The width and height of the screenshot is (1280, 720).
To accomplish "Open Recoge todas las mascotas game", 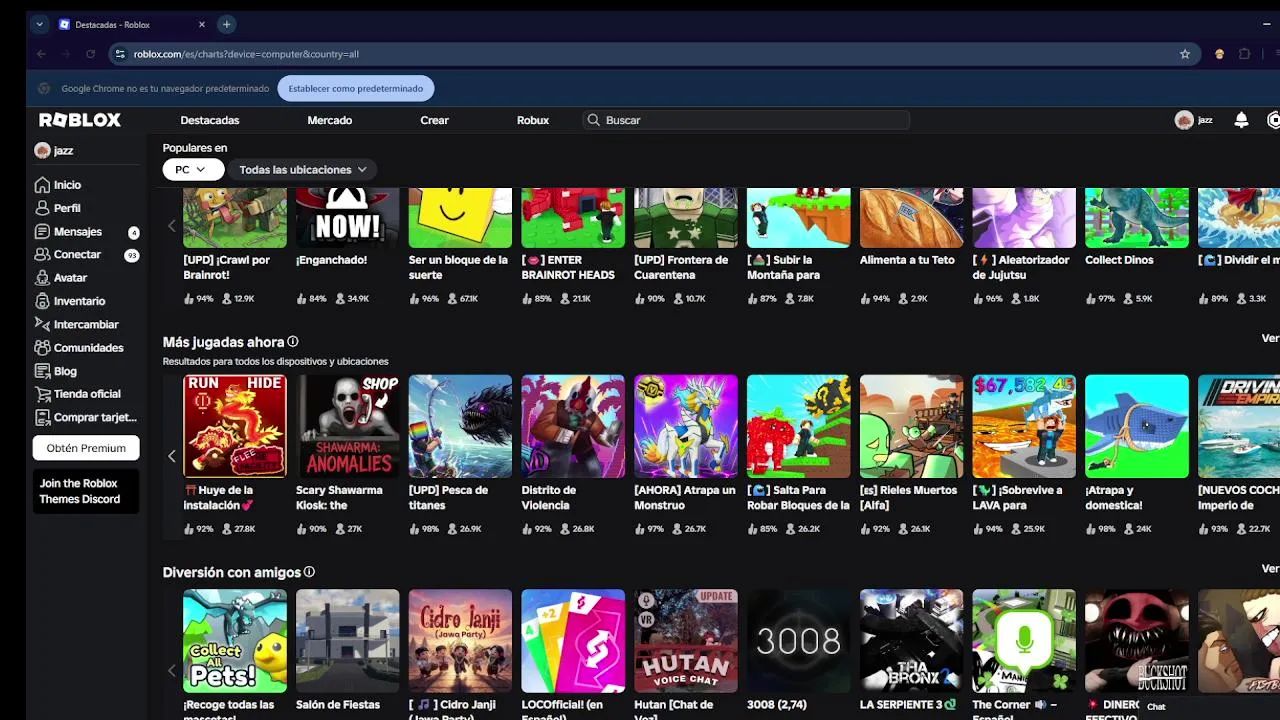I will click(x=235, y=641).
